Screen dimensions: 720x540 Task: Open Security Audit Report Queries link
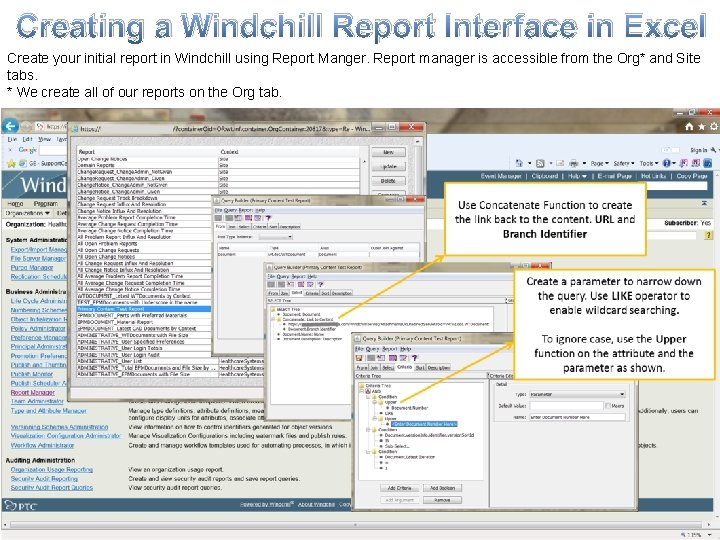coord(52,488)
